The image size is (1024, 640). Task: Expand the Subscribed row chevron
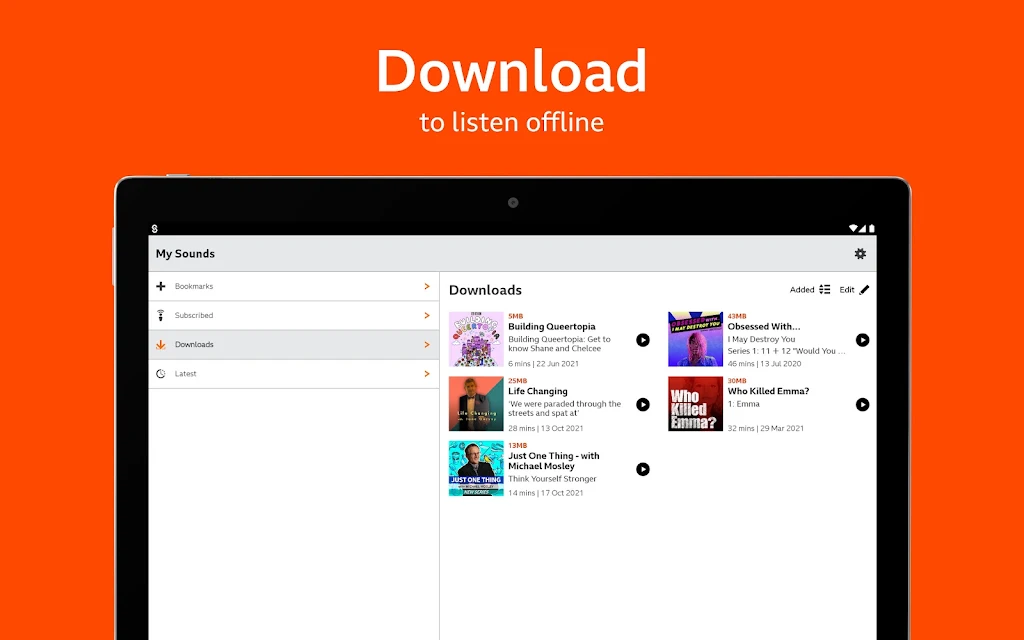coord(426,315)
